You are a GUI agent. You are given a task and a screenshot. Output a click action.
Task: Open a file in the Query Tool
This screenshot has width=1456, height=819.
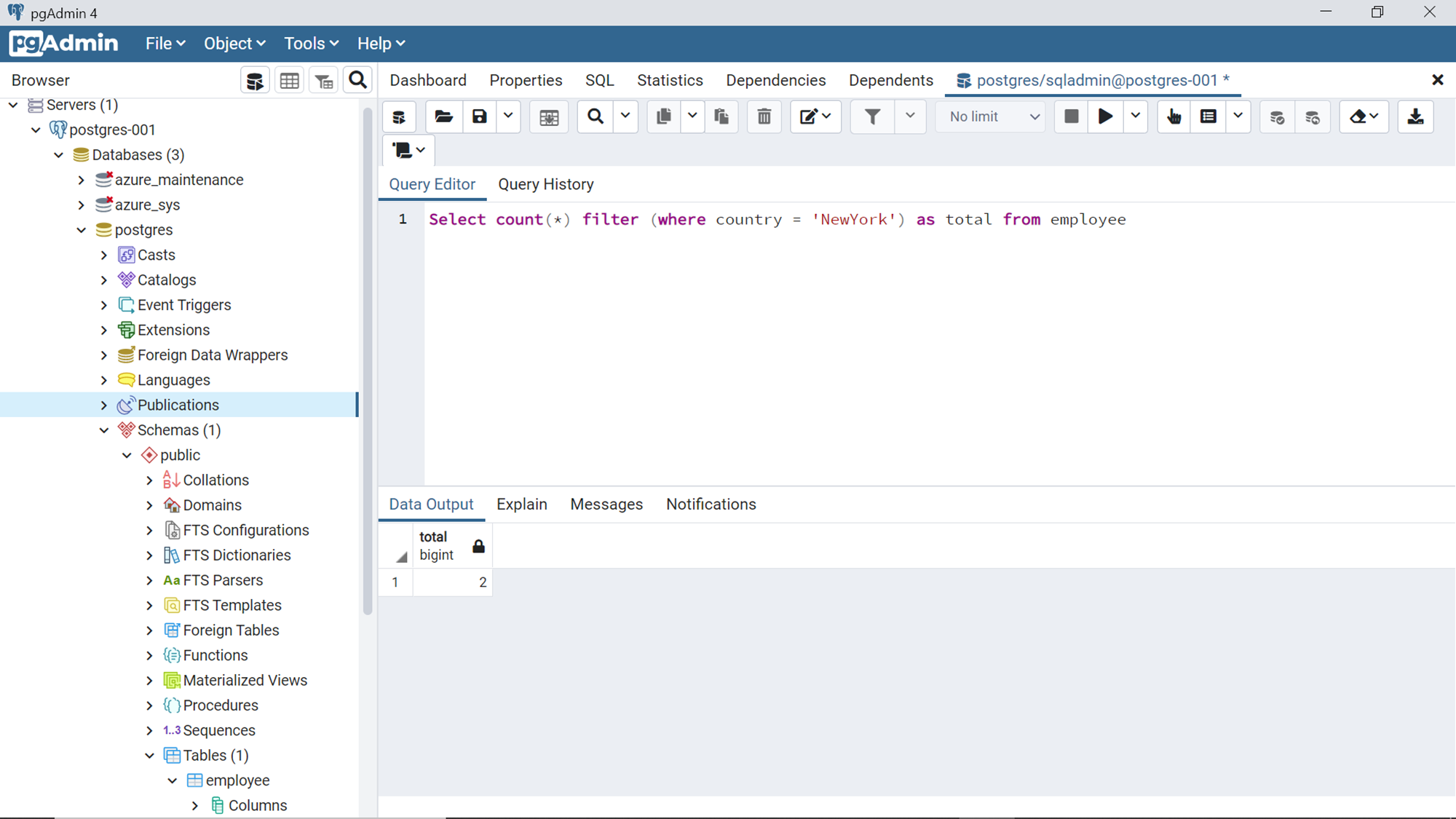point(443,116)
